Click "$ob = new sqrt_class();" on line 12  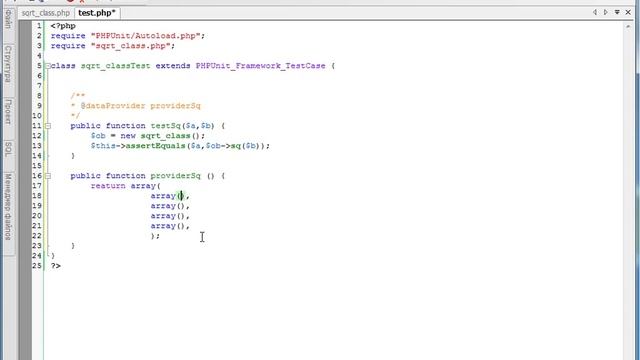click(x=148, y=136)
